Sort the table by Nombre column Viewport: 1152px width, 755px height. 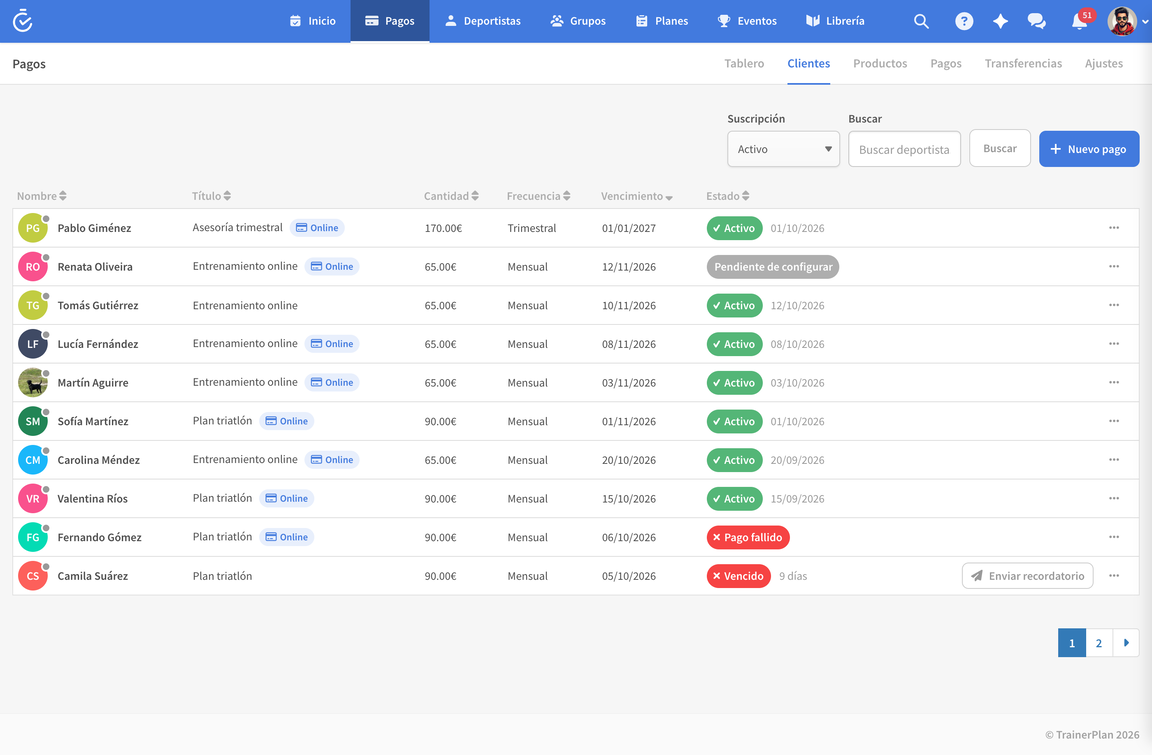click(42, 196)
